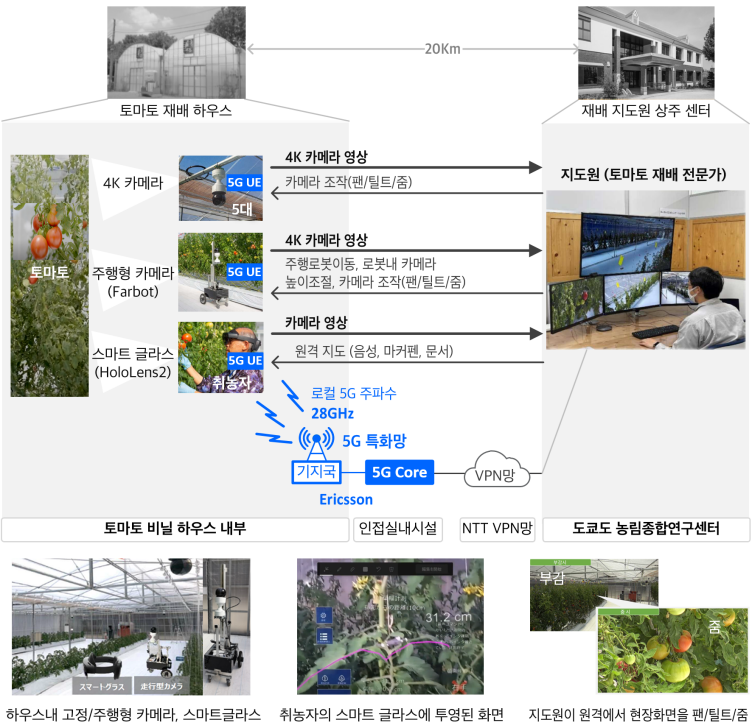Screen dimensions: 751x728
Task: Click the blue 5G Core box
Action: tap(399, 472)
